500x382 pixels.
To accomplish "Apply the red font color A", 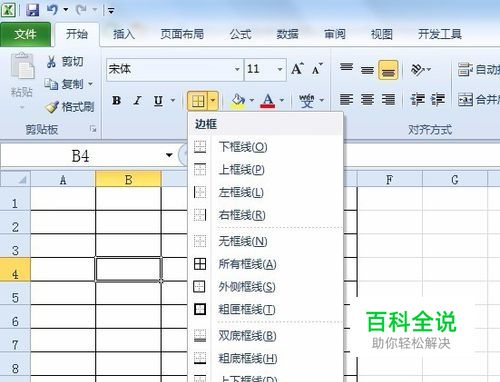I will 268,100.
